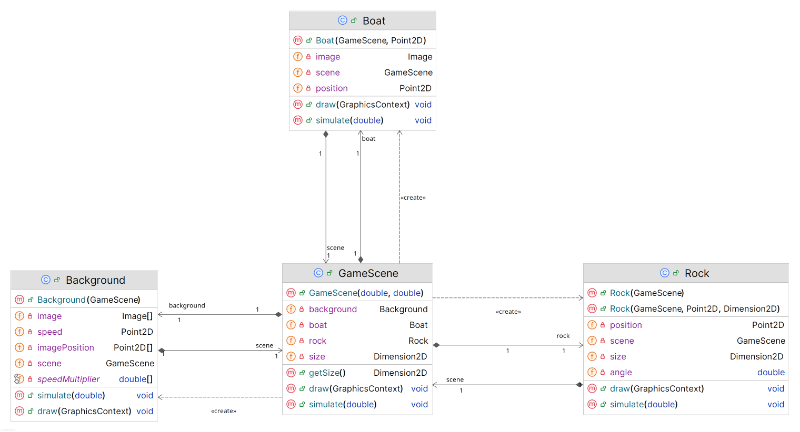Select draw(GraphicsContext) method in Rock class
The image size is (800, 432).
pos(657,388)
